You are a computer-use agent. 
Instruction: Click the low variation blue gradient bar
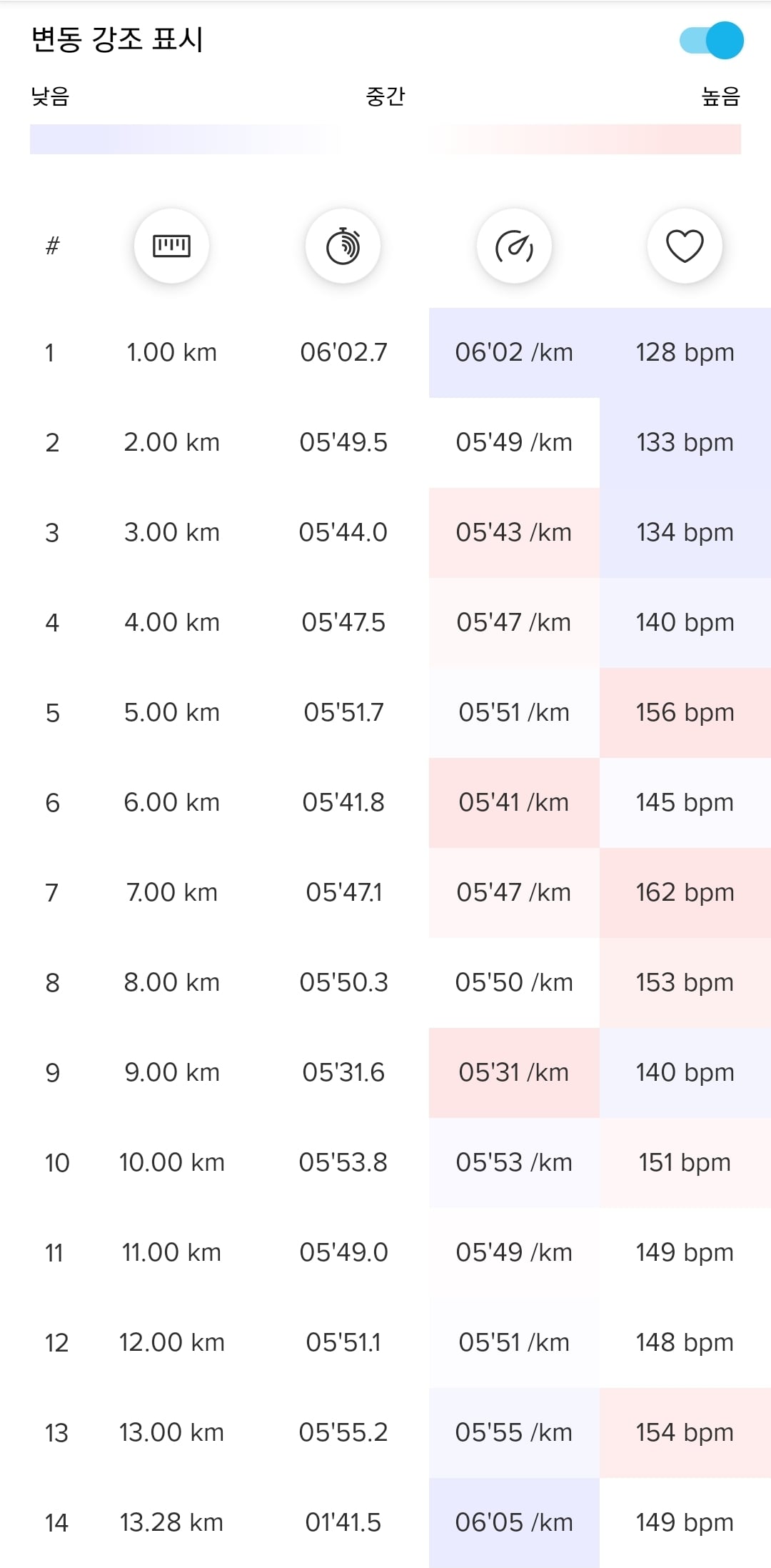(186, 139)
